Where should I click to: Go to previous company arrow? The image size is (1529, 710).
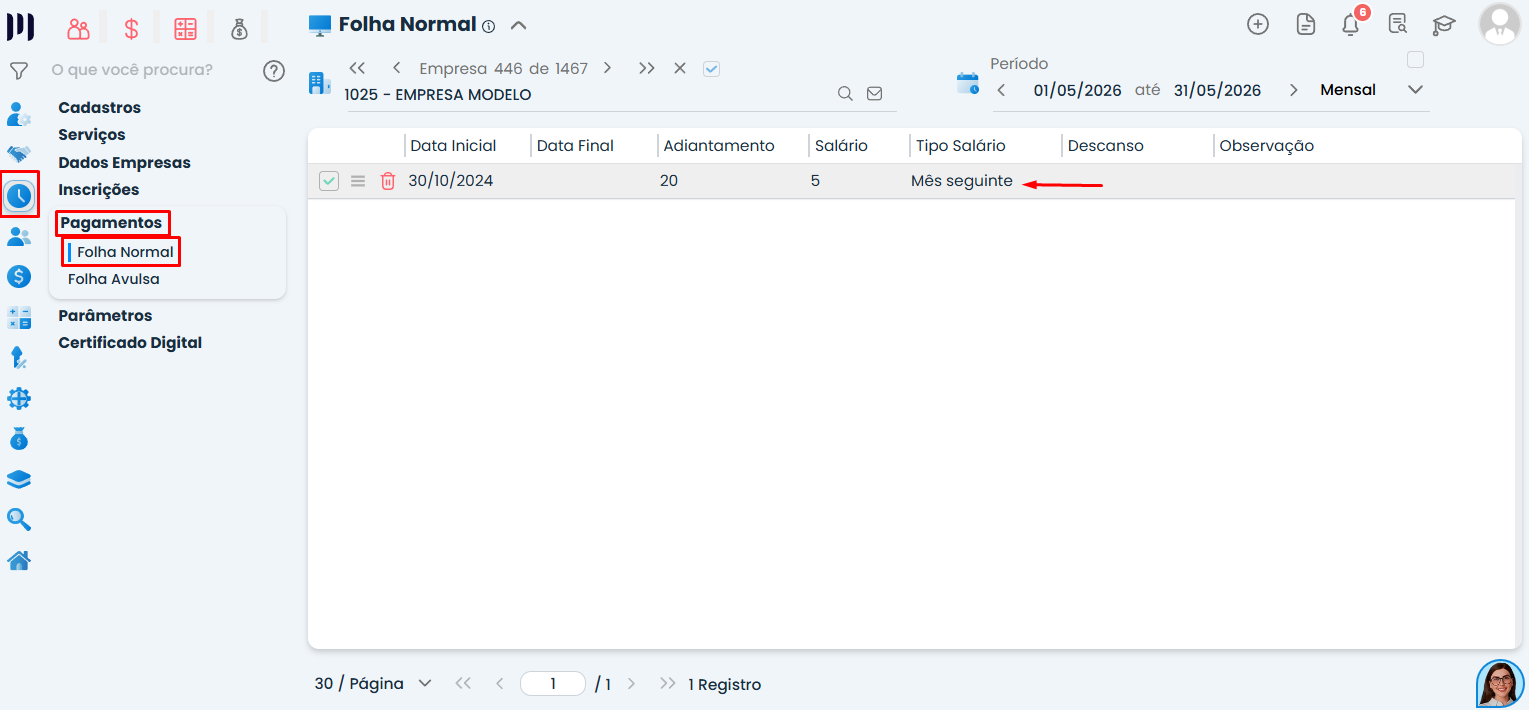pyautogui.click(x=396, y=68)
